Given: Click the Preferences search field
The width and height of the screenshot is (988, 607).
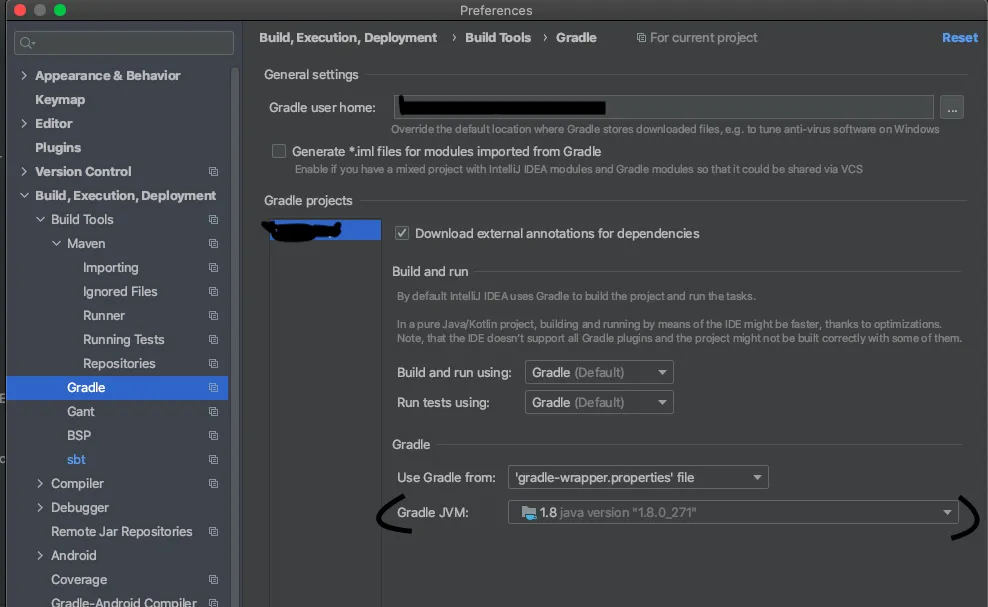Looking at the screenshot, I should [124, 43].
